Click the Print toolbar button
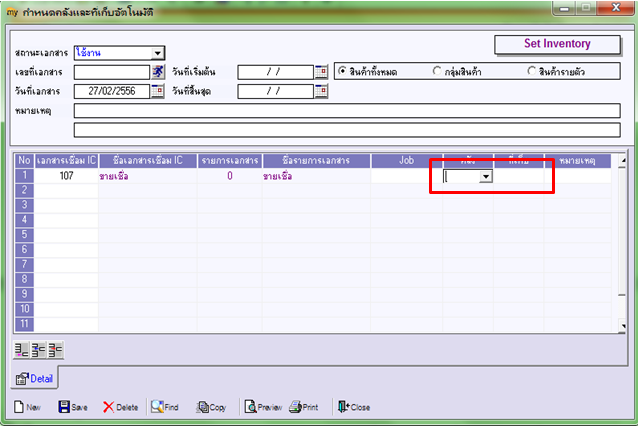This screenshot has width=638, height=426. pyautogui.click(x=304, y=407)
